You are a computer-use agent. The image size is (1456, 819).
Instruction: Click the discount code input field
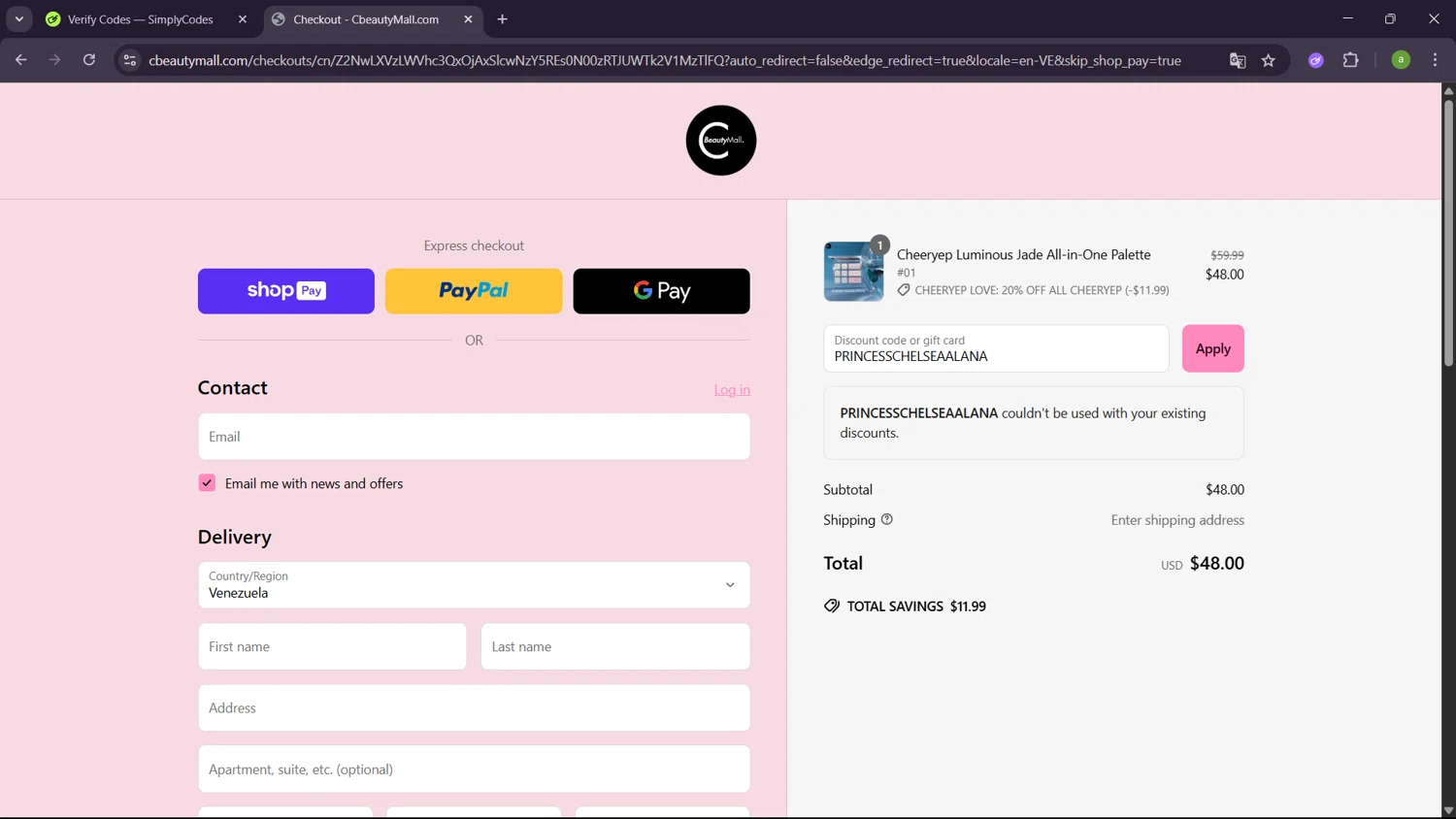[996, 348]
